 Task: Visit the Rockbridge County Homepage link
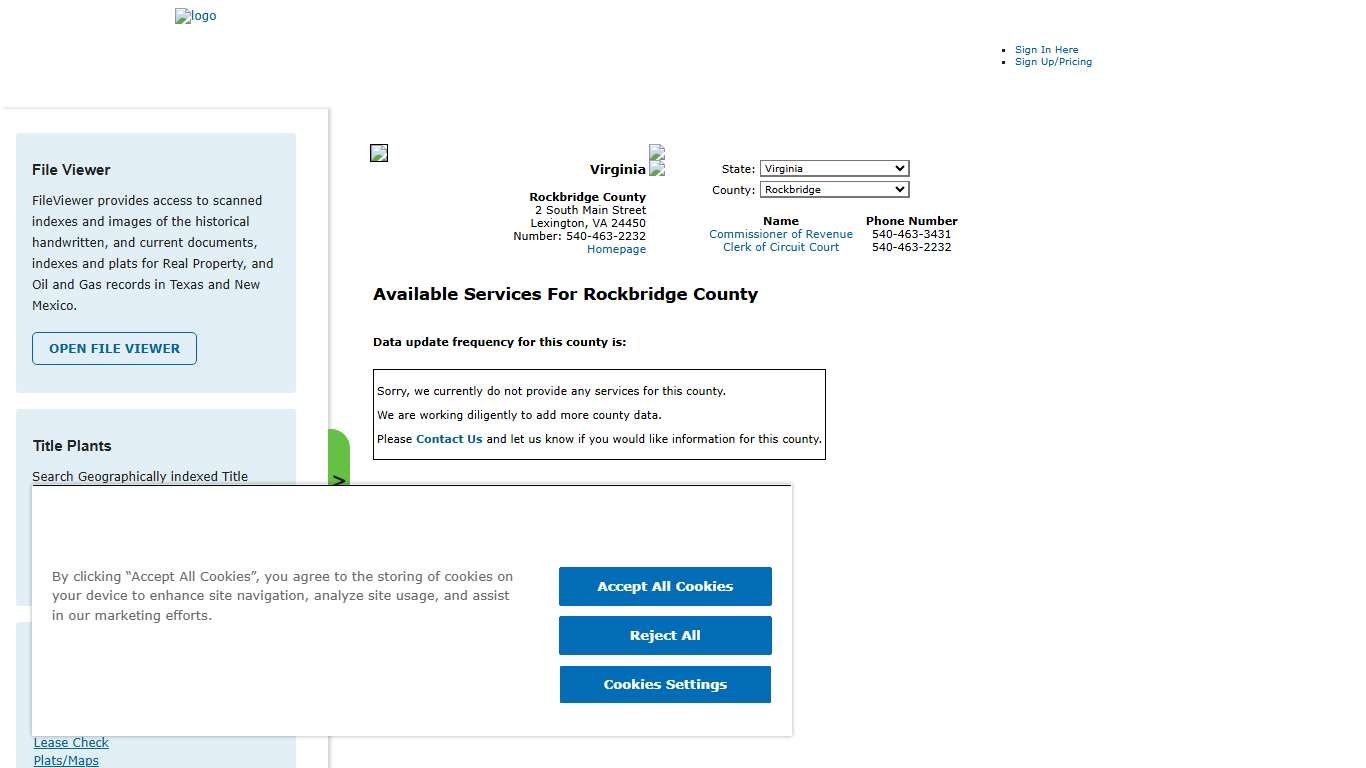coord(616,249)
